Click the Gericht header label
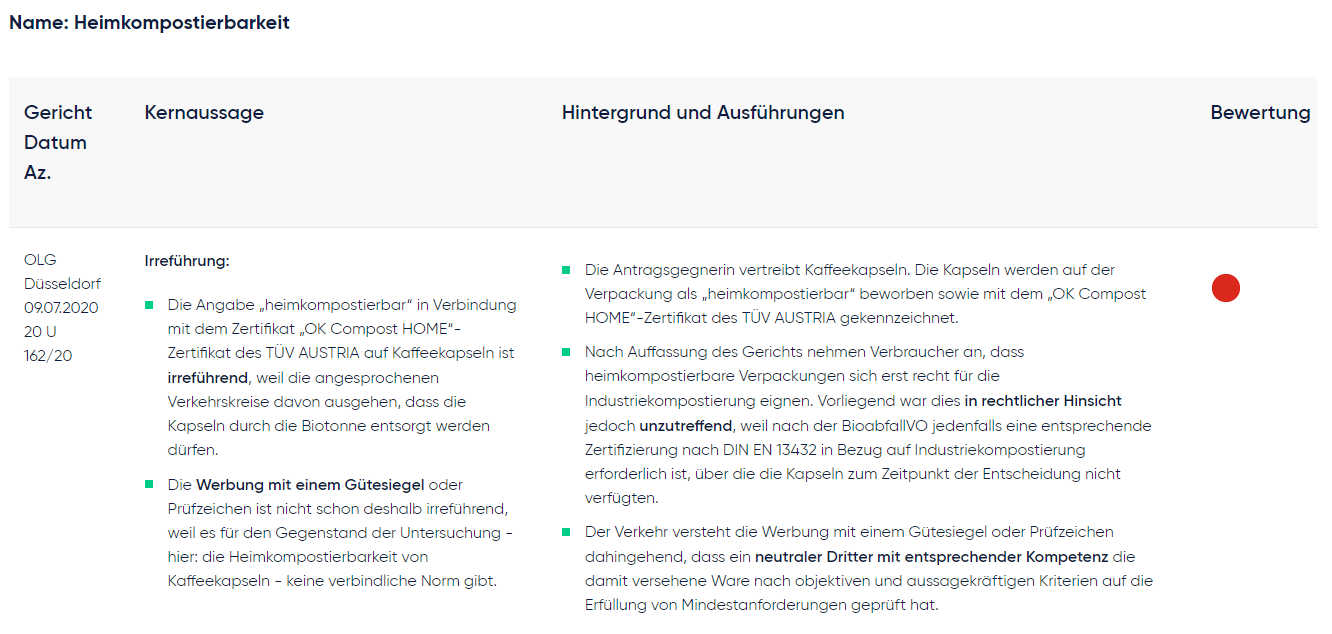This screenshot has width=1332, height=634. [x=58, y=113]
